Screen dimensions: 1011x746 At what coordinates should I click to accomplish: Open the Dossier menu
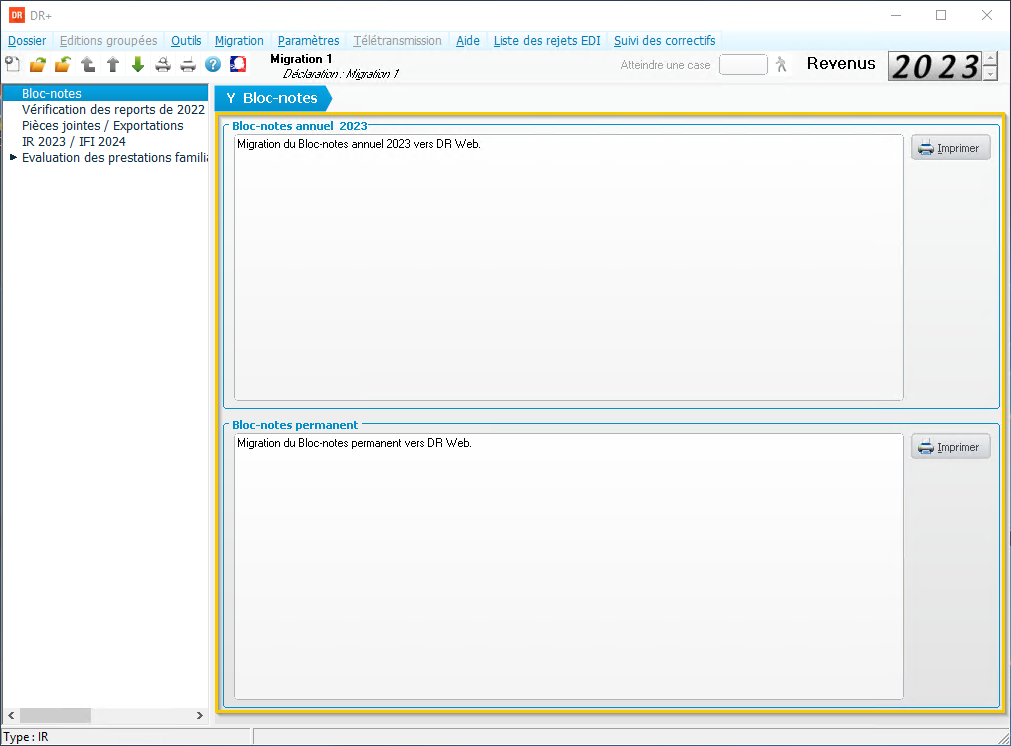[27, 41]
